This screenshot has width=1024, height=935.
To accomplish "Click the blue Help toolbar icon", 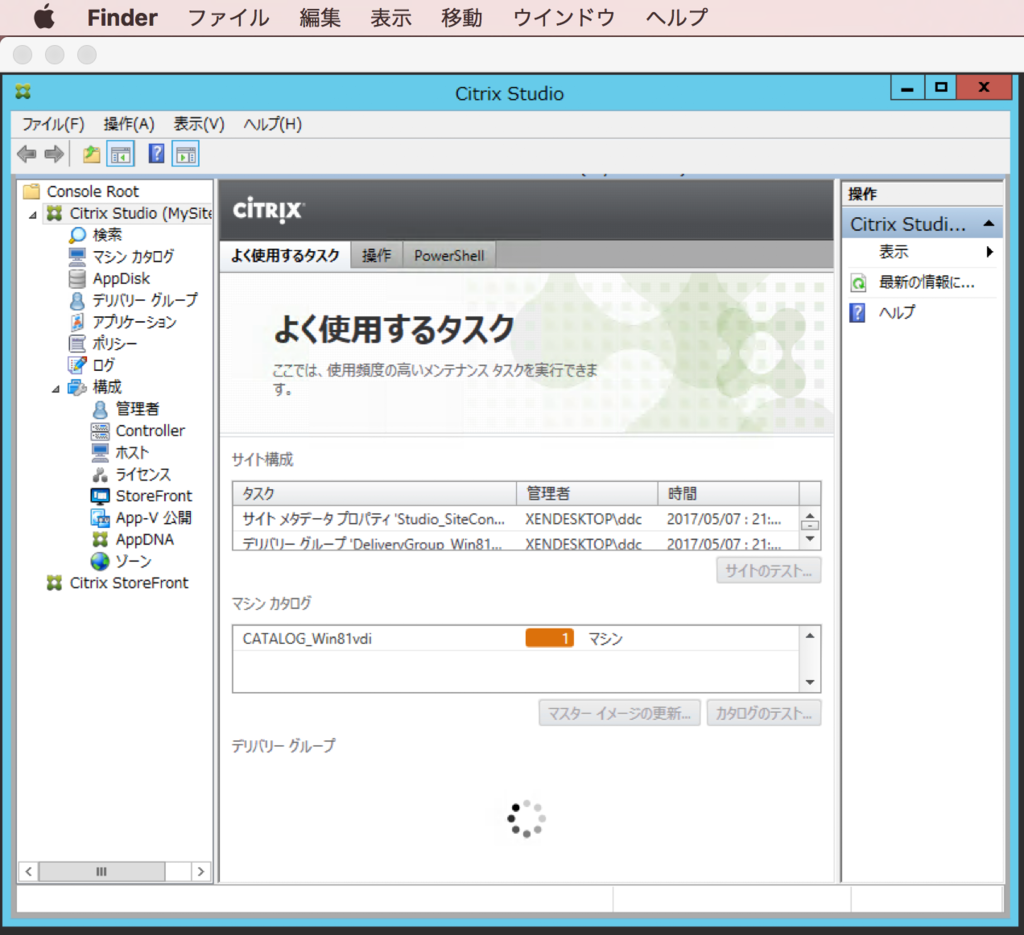I will [x=157, y=154].
